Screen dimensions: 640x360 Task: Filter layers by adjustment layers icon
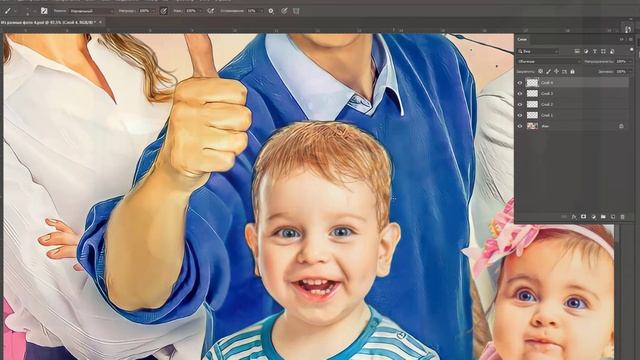586,51
